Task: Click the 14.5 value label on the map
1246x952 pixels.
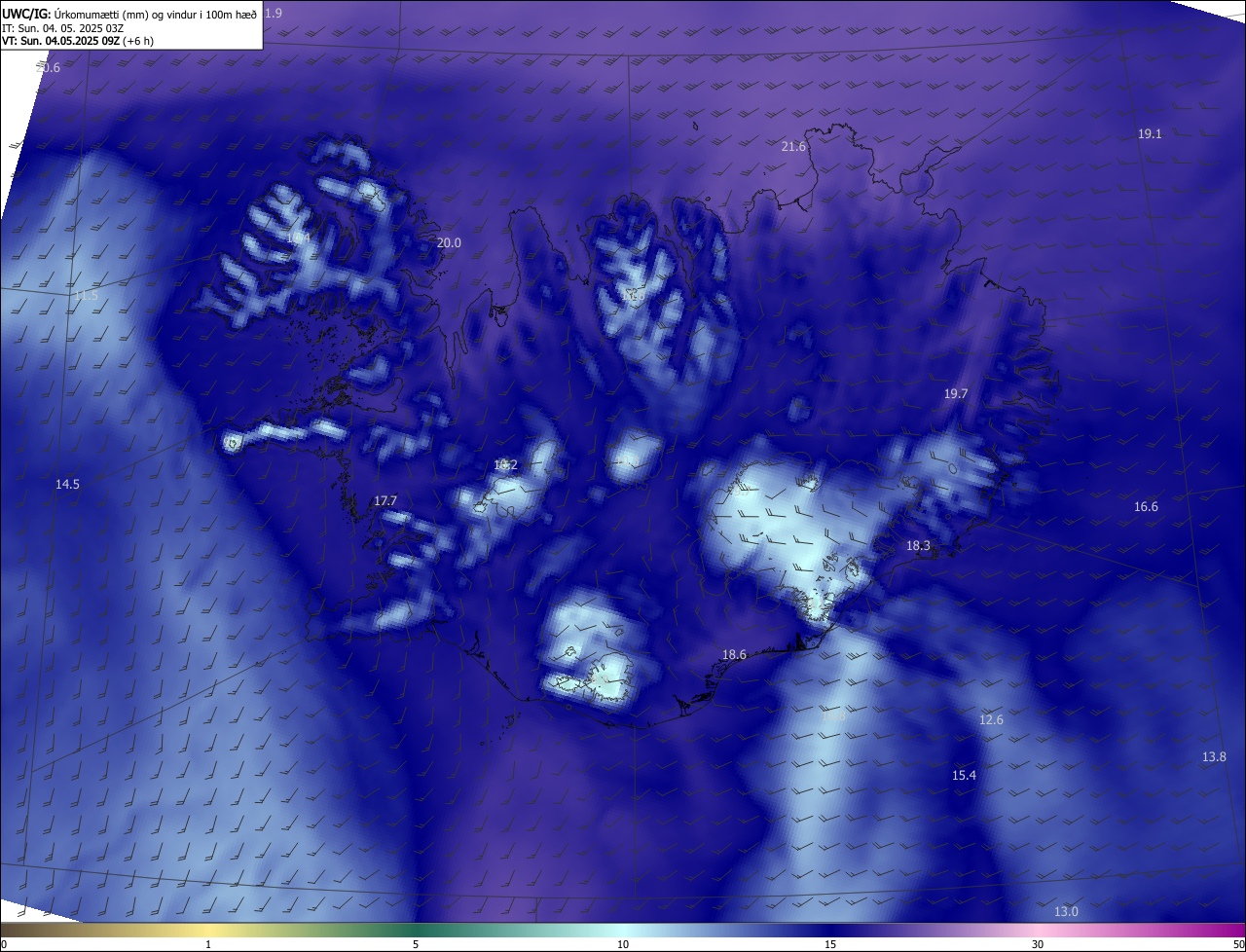Action: (67, 484)
